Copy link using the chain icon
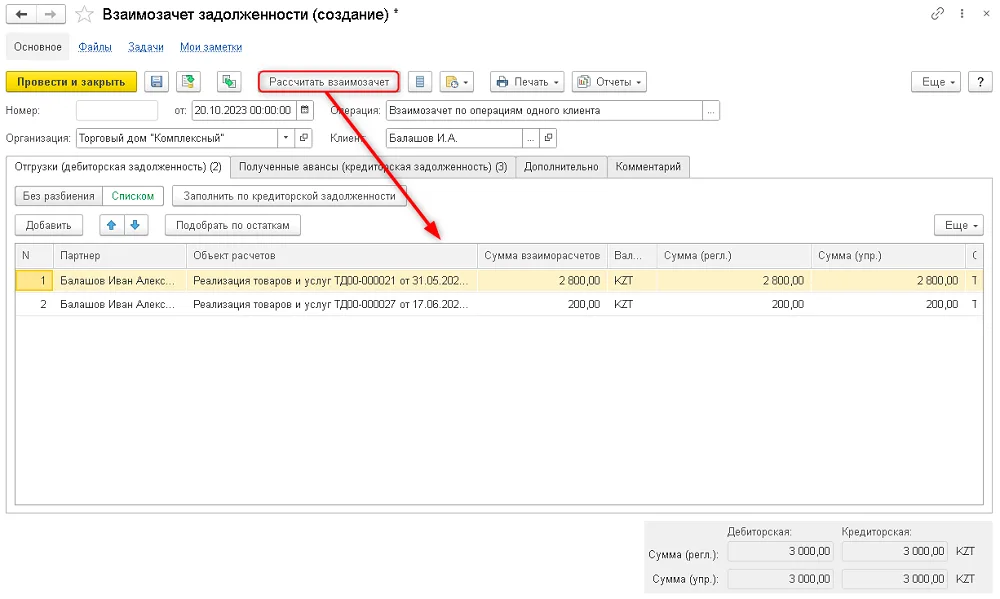 (x=937, y=13)
